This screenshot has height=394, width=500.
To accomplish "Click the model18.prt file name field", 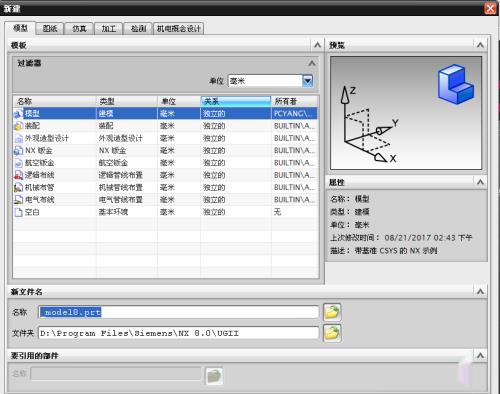I will coord(178,312).
